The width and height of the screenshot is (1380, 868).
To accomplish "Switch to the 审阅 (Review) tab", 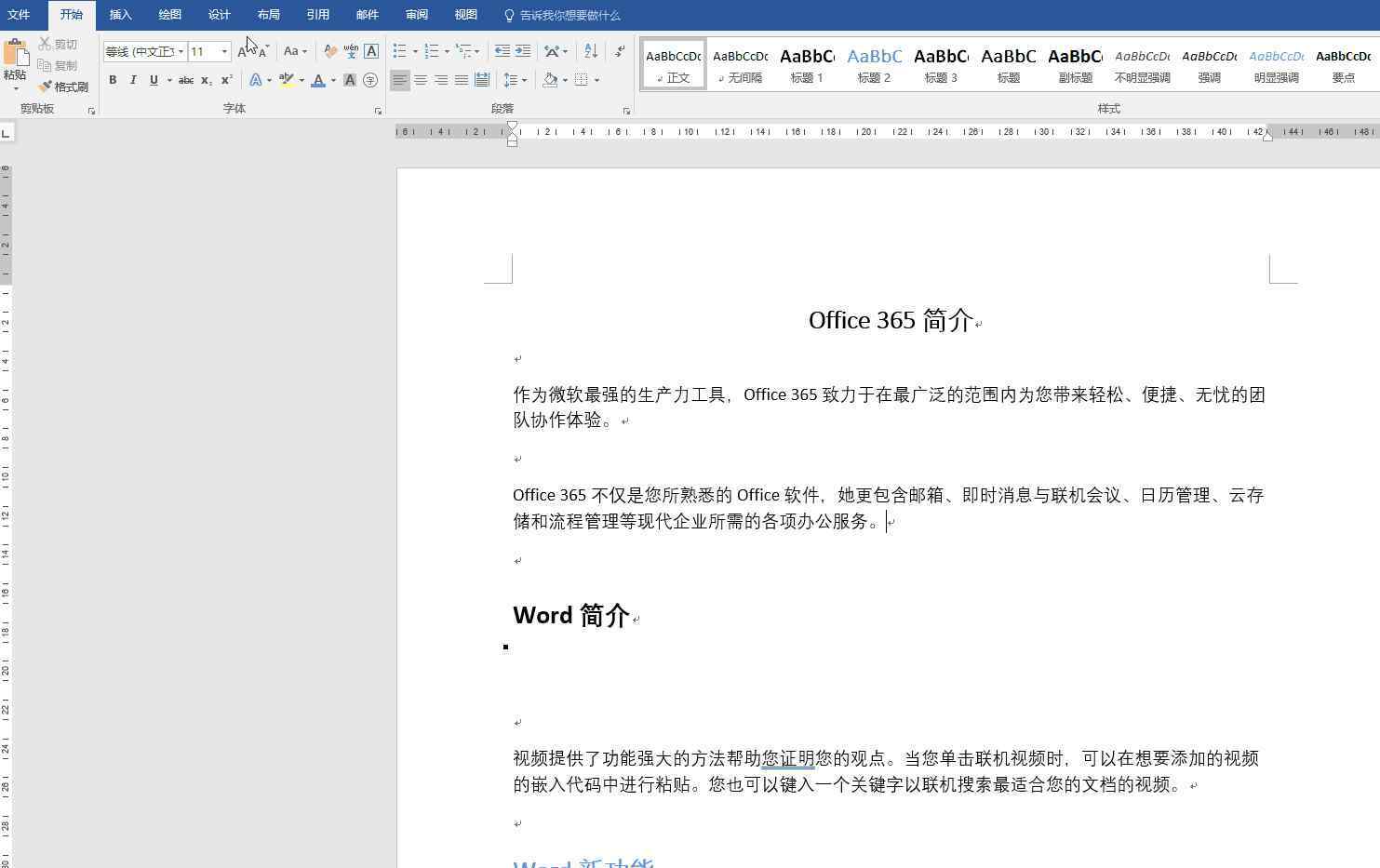I will coord(417,15).
